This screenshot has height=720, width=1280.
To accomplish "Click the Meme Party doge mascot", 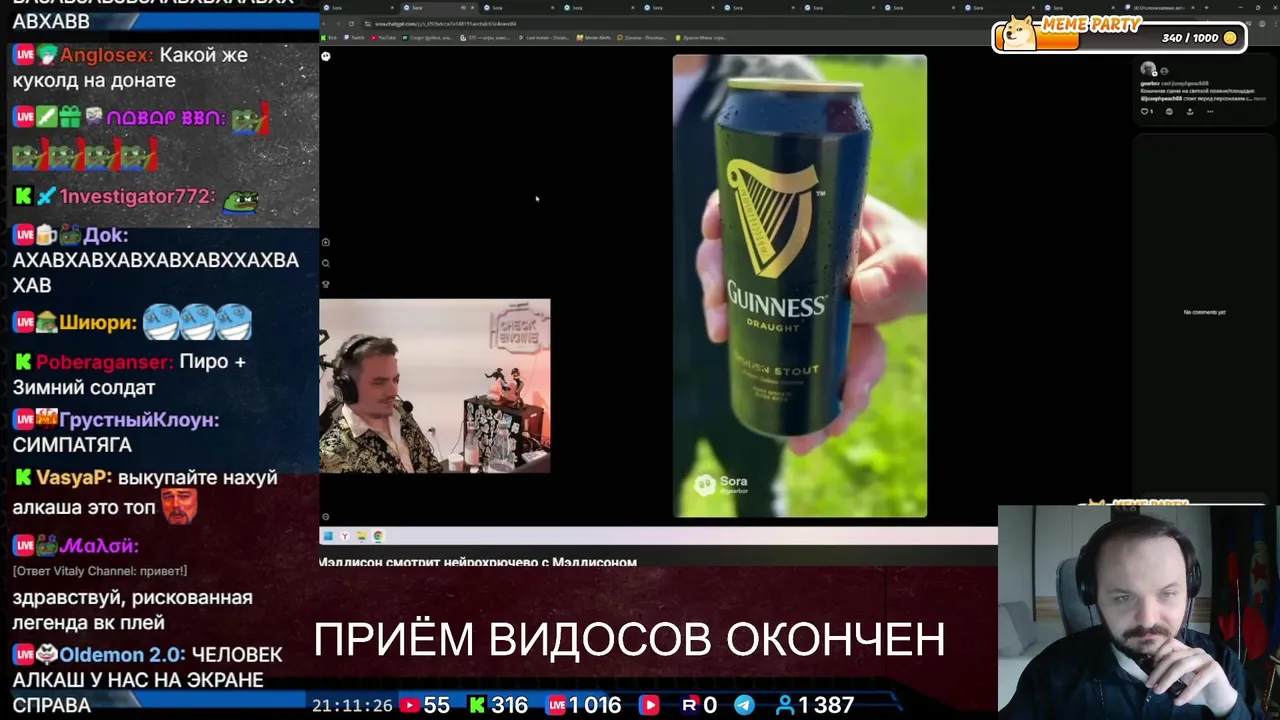I will (x=1020, y=33).
